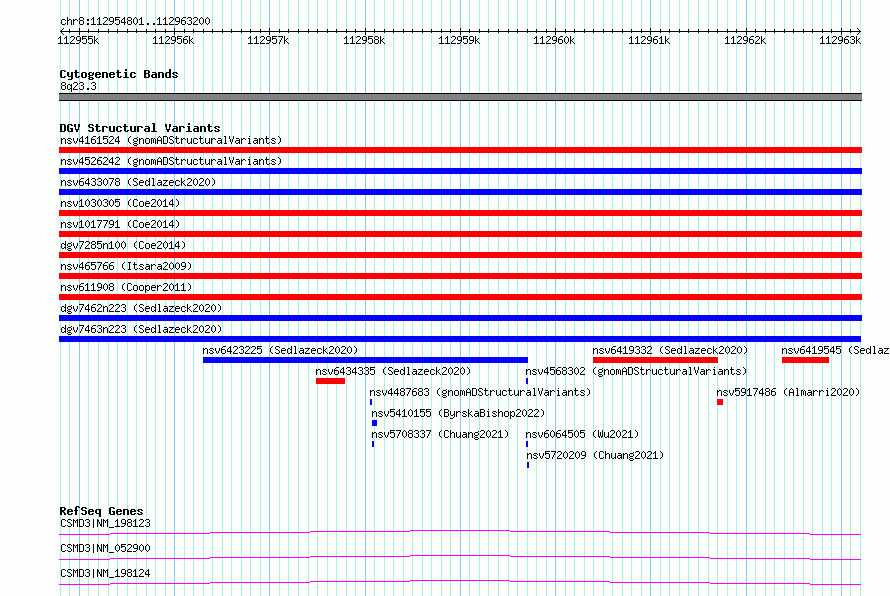Screen dimensions: 890x596
Task: Select the red nsv4161524 variant bar
Action: click(460, 150)
